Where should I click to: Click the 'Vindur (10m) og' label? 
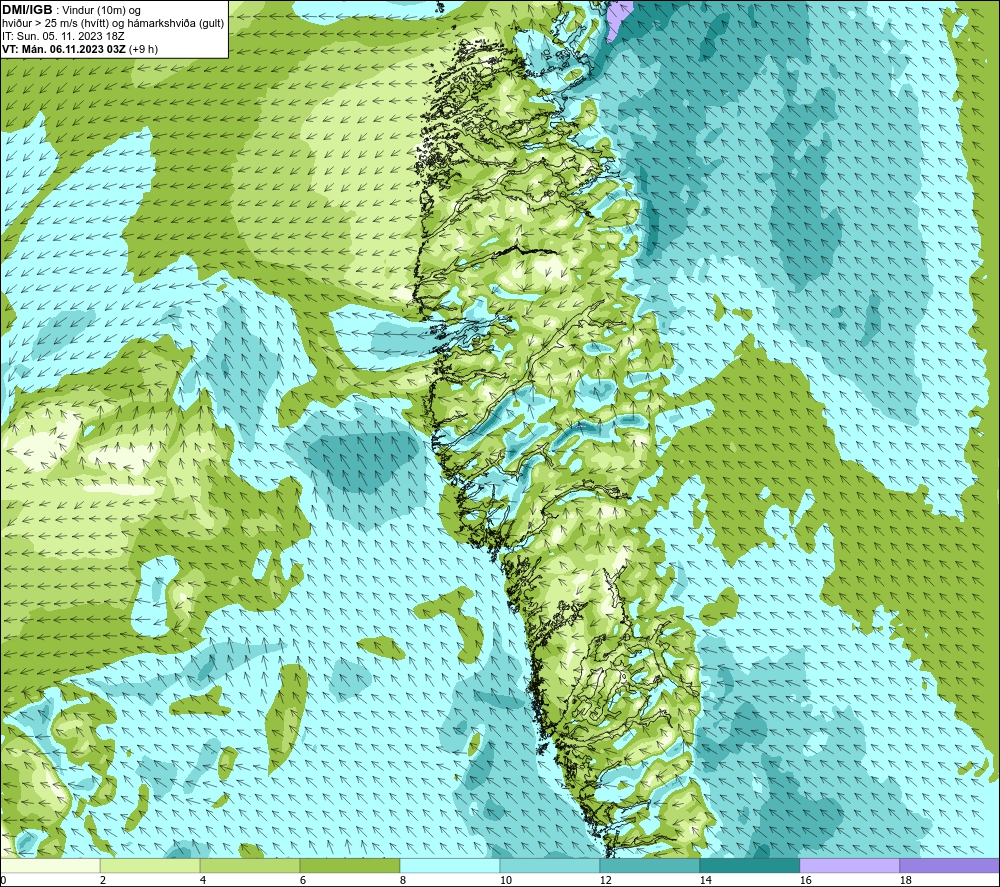click(103, 11)
